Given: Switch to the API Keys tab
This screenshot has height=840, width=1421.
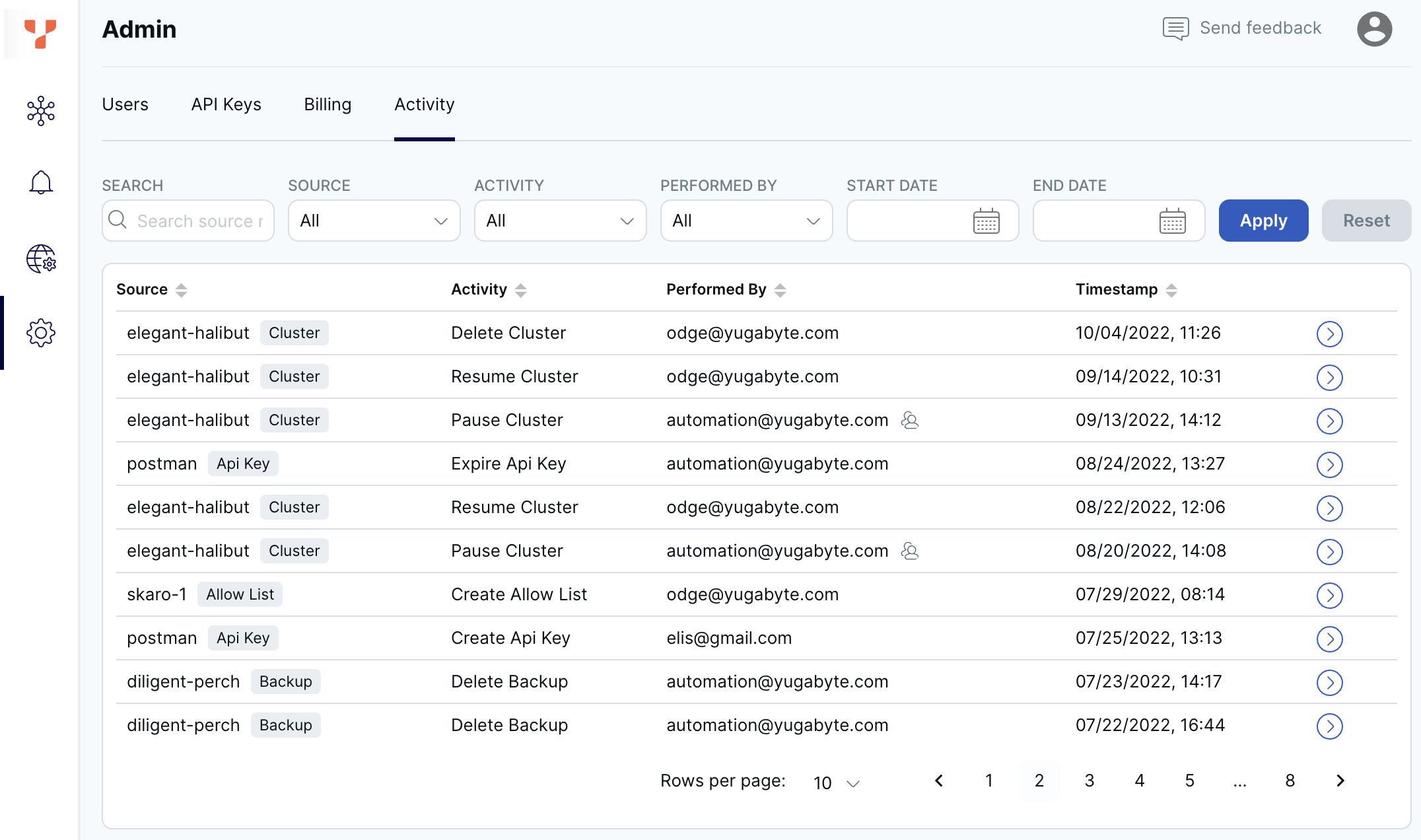Looking at the screenshot, I should [x=226, y=104].
